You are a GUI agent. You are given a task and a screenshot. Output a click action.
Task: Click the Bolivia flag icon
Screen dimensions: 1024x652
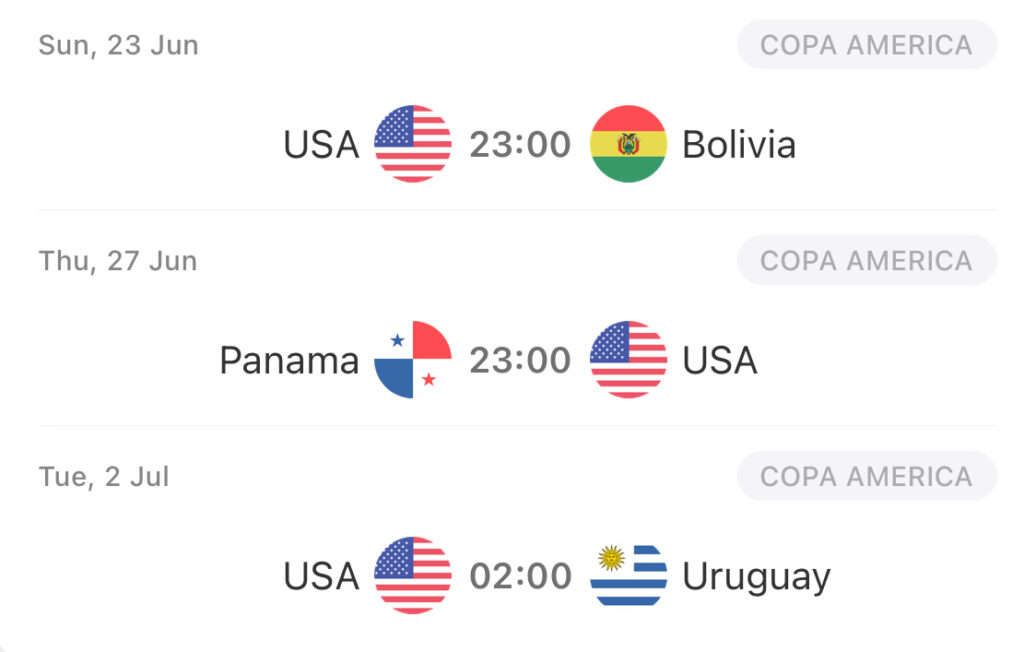628,144
